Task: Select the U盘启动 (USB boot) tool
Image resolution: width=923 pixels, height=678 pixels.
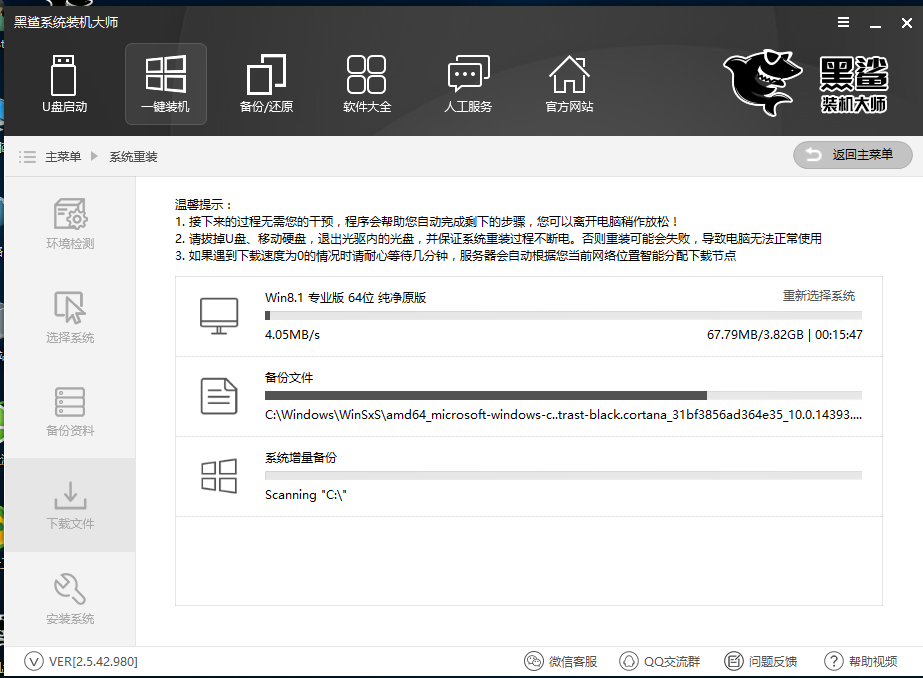Action: (62, 83)
